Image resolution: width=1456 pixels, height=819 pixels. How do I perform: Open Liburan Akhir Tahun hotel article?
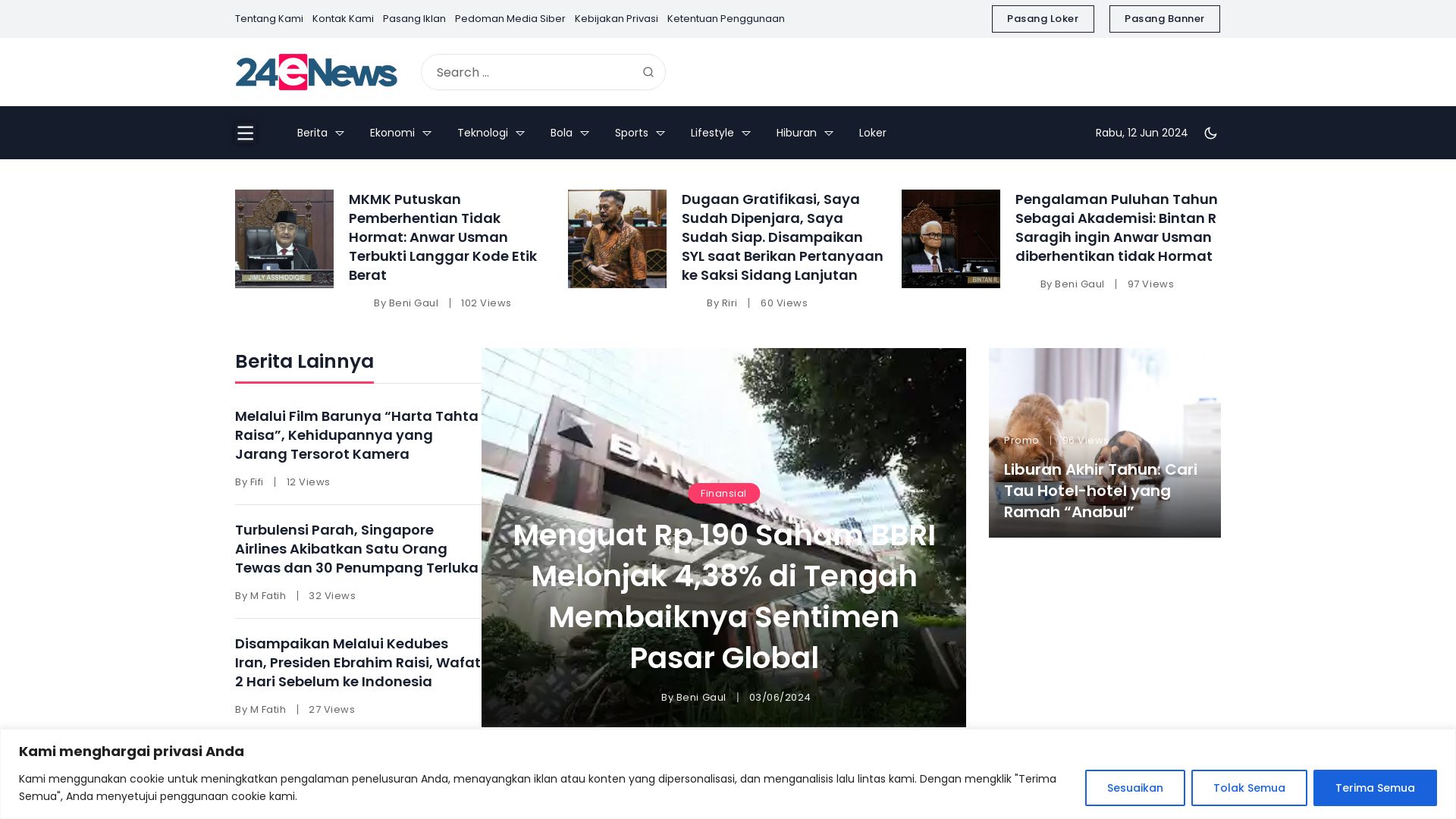1100,491
